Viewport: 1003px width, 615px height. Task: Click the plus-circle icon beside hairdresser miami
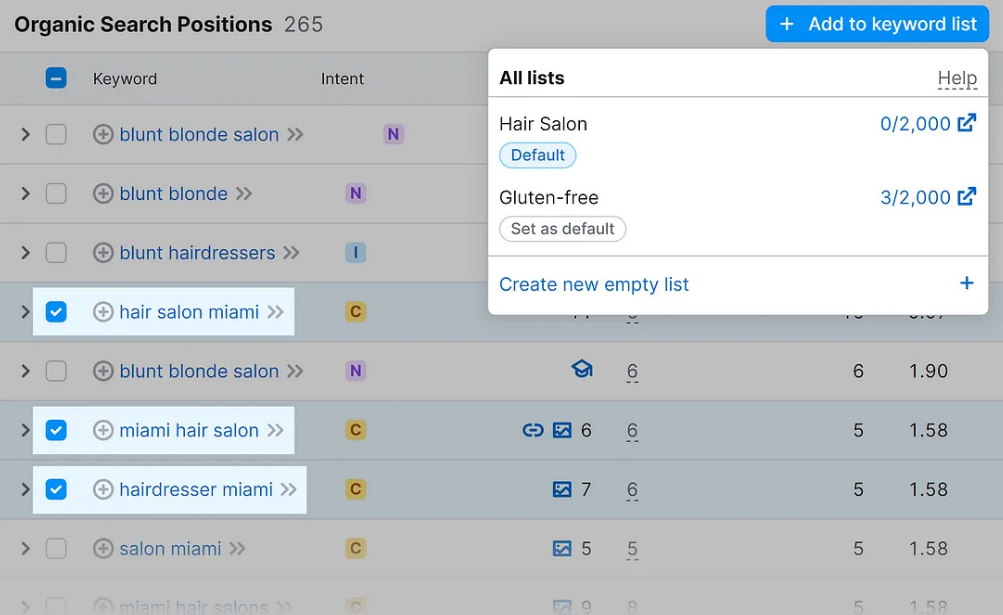coord(103,490)
